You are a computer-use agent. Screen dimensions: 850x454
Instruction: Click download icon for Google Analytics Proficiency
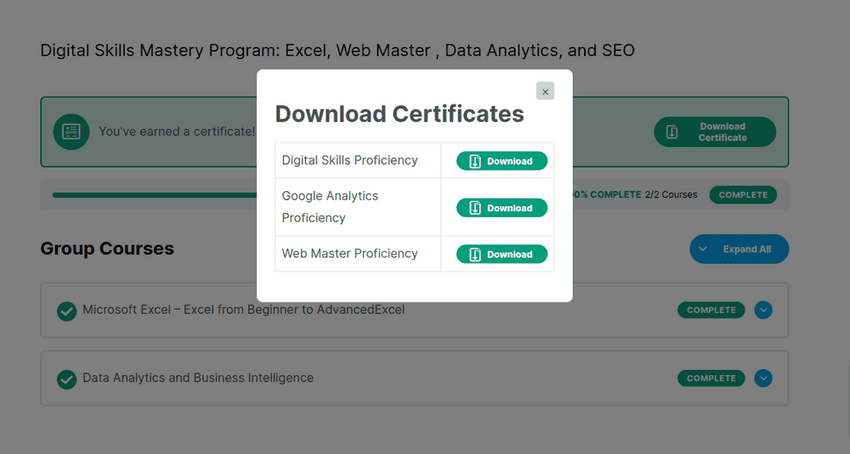476,208
